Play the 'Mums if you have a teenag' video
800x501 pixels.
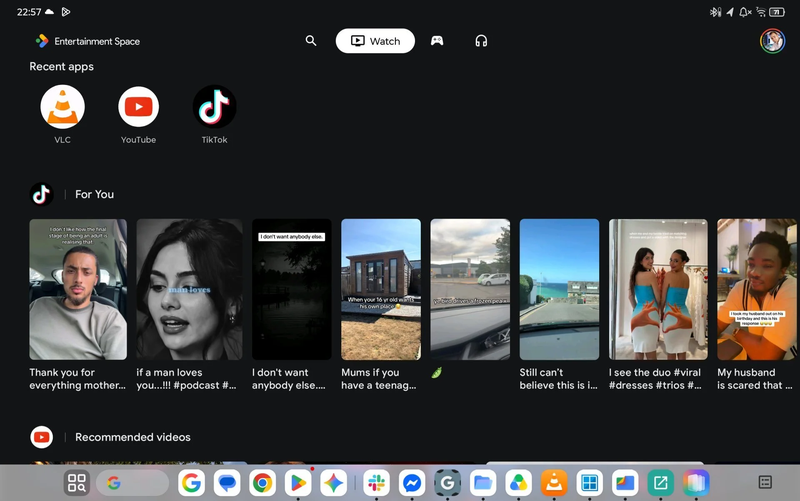coord(381,289)
